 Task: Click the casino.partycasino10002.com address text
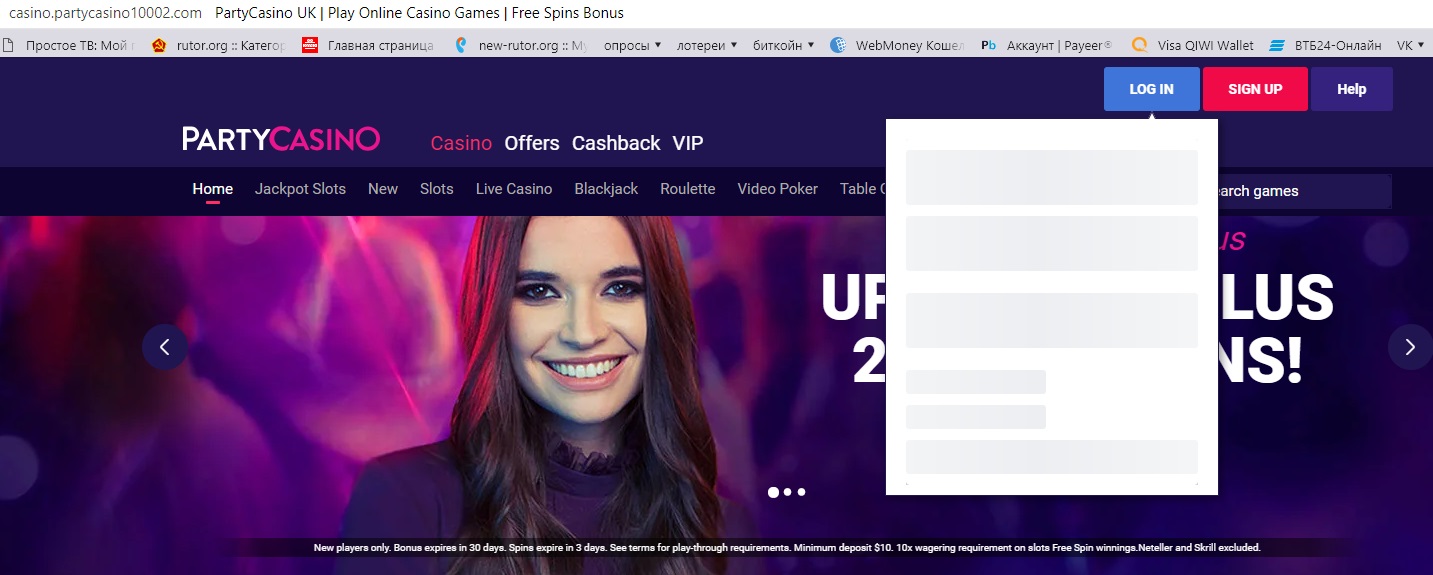coord(105,13)
